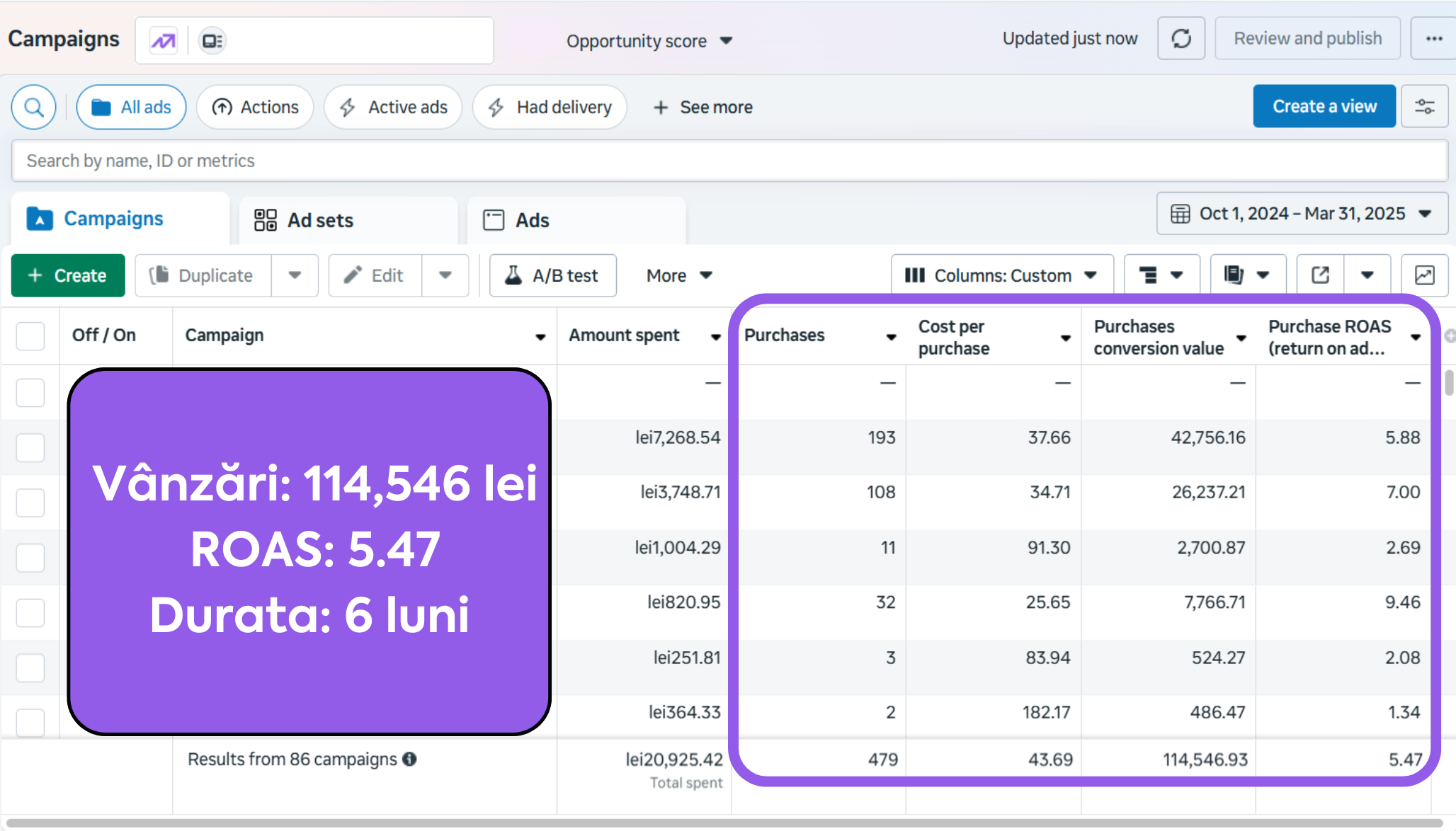Viewport: 1456px width, 831px height.
Task: Open the breakdown icon dropdown
Action: [x=1161, y=275]
